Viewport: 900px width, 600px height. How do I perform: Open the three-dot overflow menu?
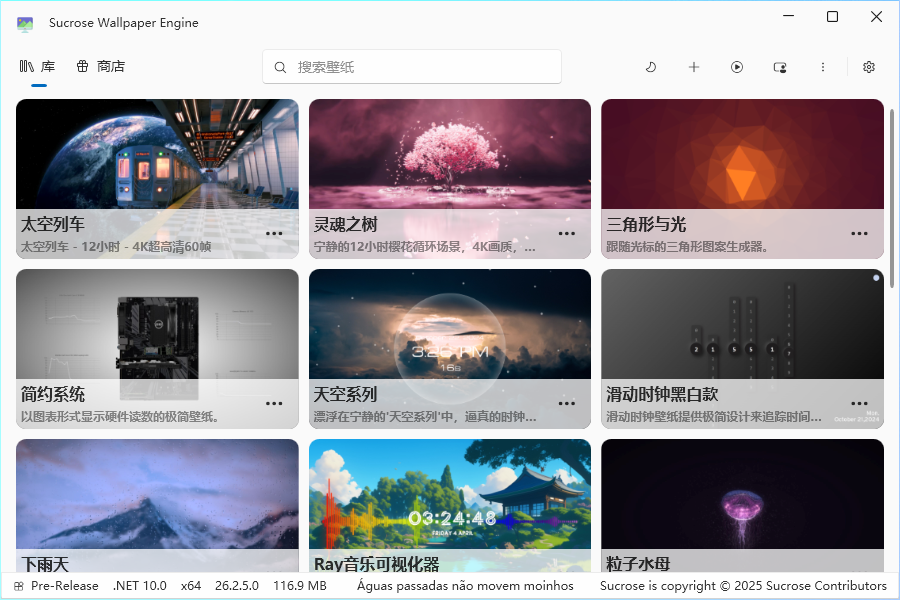coord(823,67)
